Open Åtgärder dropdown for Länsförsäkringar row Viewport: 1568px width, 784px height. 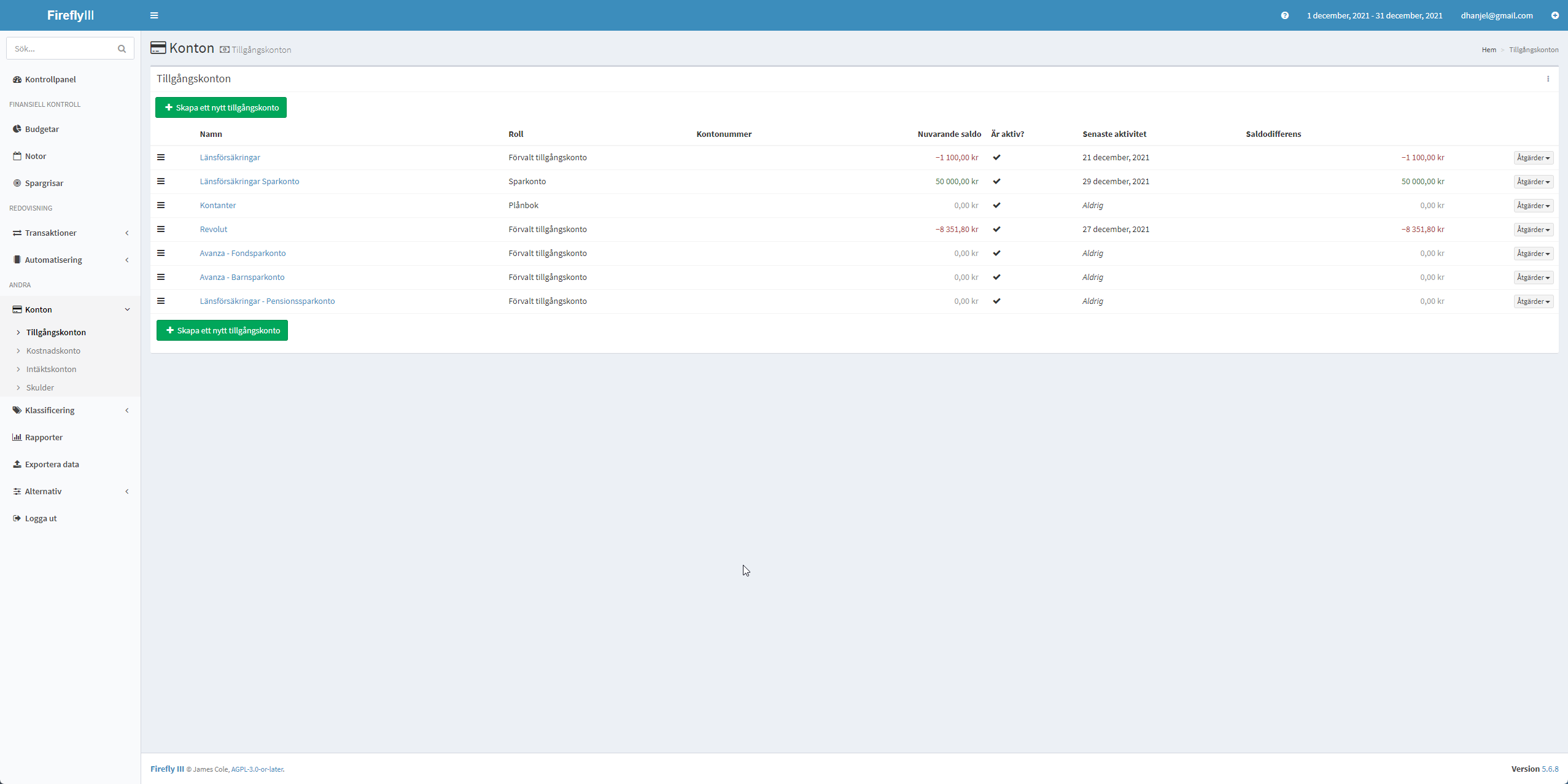[1533, 158]
